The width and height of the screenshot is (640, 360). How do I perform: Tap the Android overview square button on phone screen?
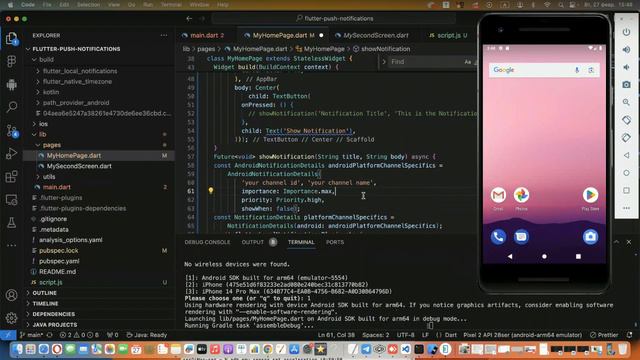pyautogui.click(x=578, y=256)
